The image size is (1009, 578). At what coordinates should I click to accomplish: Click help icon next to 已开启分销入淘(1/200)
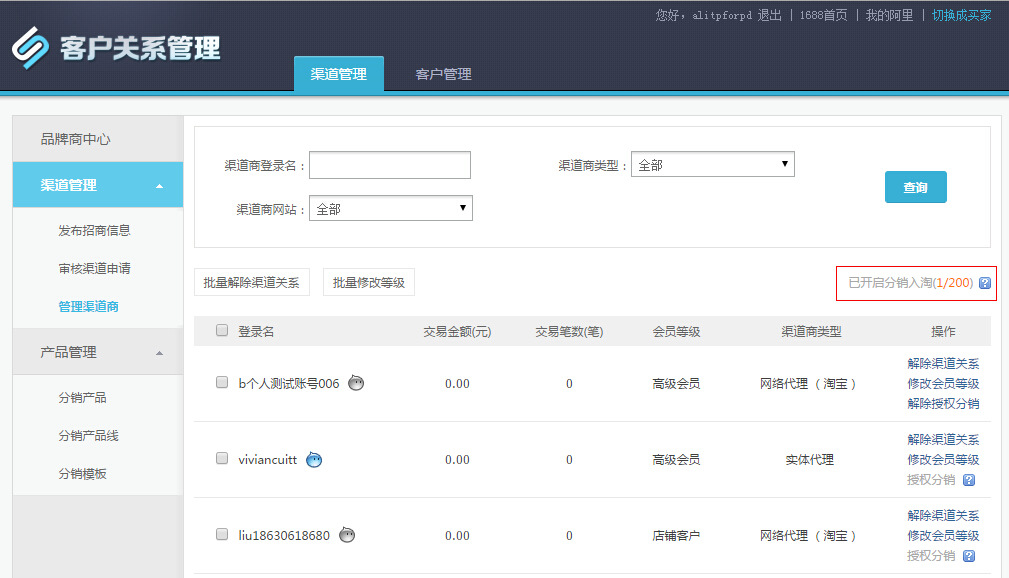pyautogui.click(x=985, y=284)
